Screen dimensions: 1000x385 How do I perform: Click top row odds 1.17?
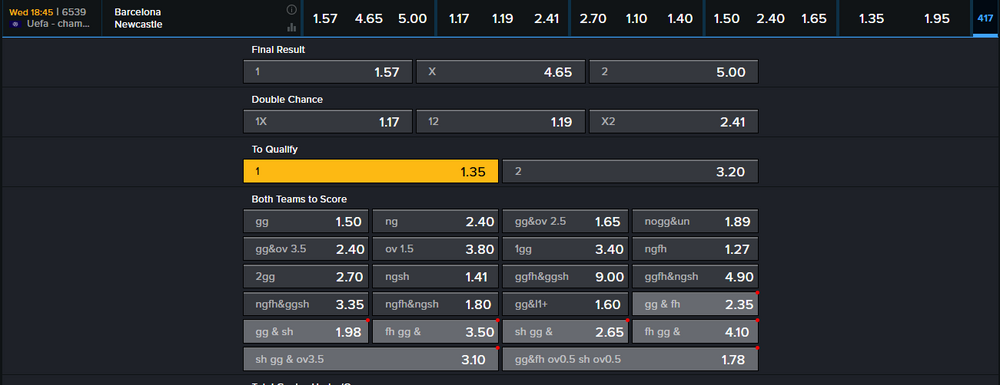(459, 18)
